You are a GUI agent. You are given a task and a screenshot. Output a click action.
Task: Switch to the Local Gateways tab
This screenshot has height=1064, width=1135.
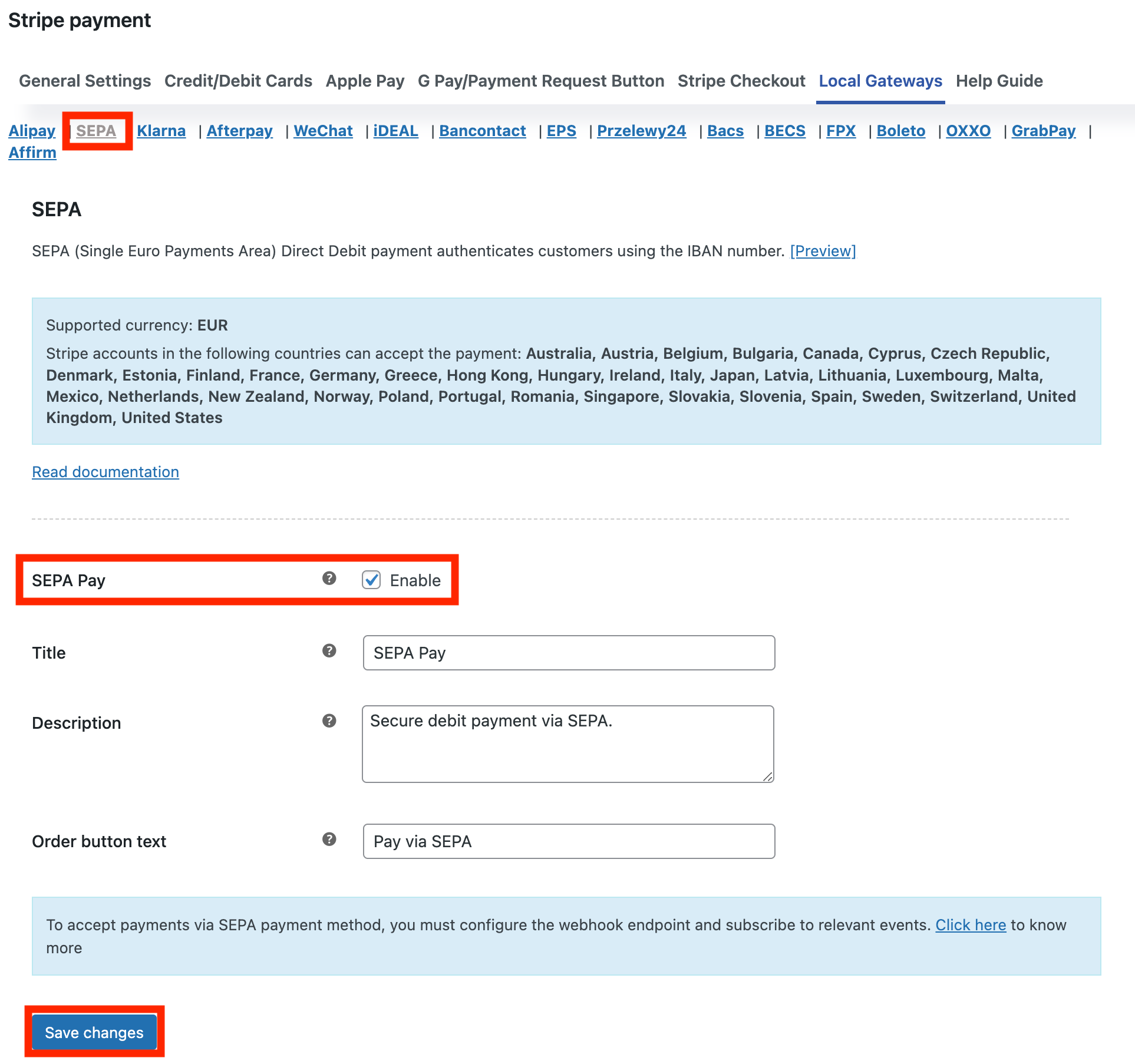(x=880, y=81)
